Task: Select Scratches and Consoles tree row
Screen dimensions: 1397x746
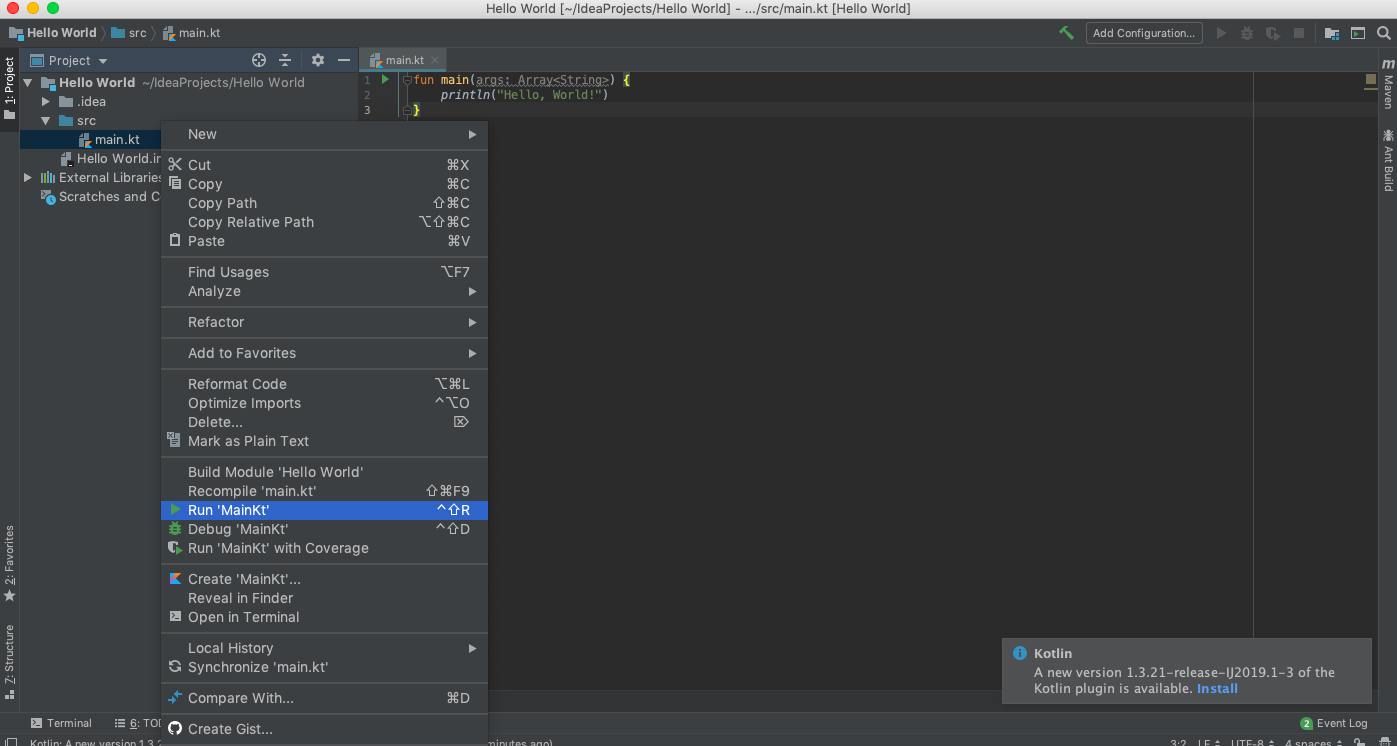Action: 100,197
